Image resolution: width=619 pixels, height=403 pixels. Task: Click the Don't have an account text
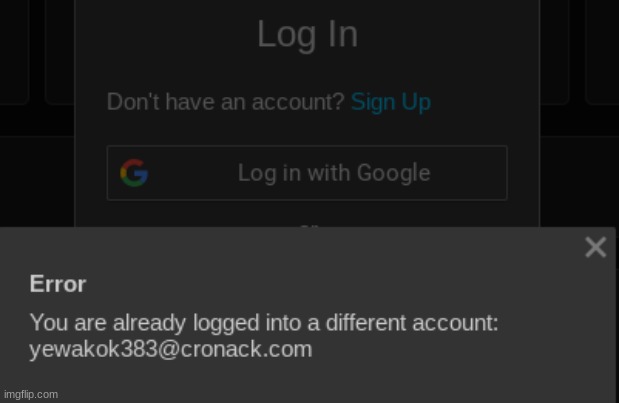point(226,102)
